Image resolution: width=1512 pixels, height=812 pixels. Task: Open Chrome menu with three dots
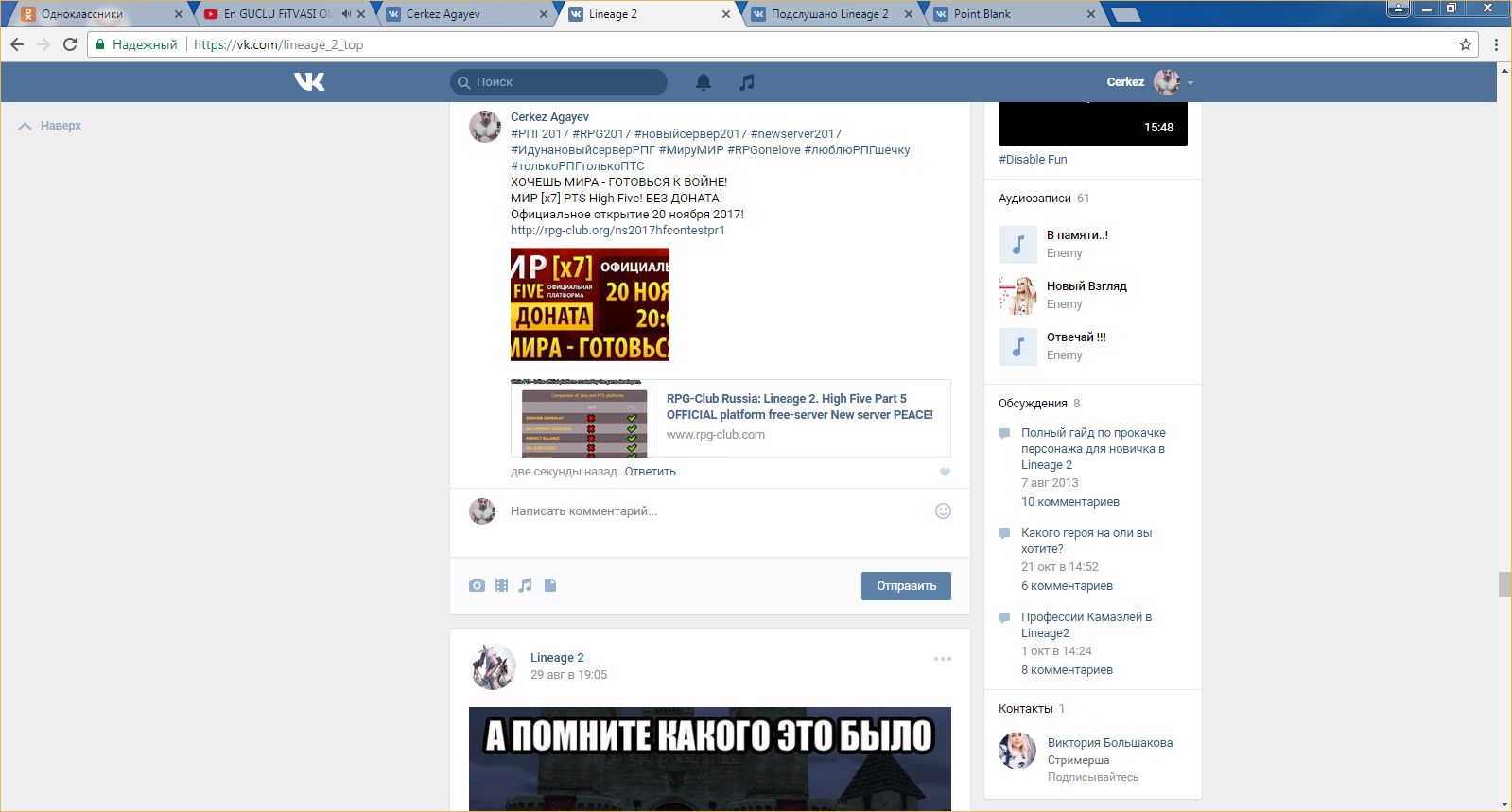click(1496, 44)
